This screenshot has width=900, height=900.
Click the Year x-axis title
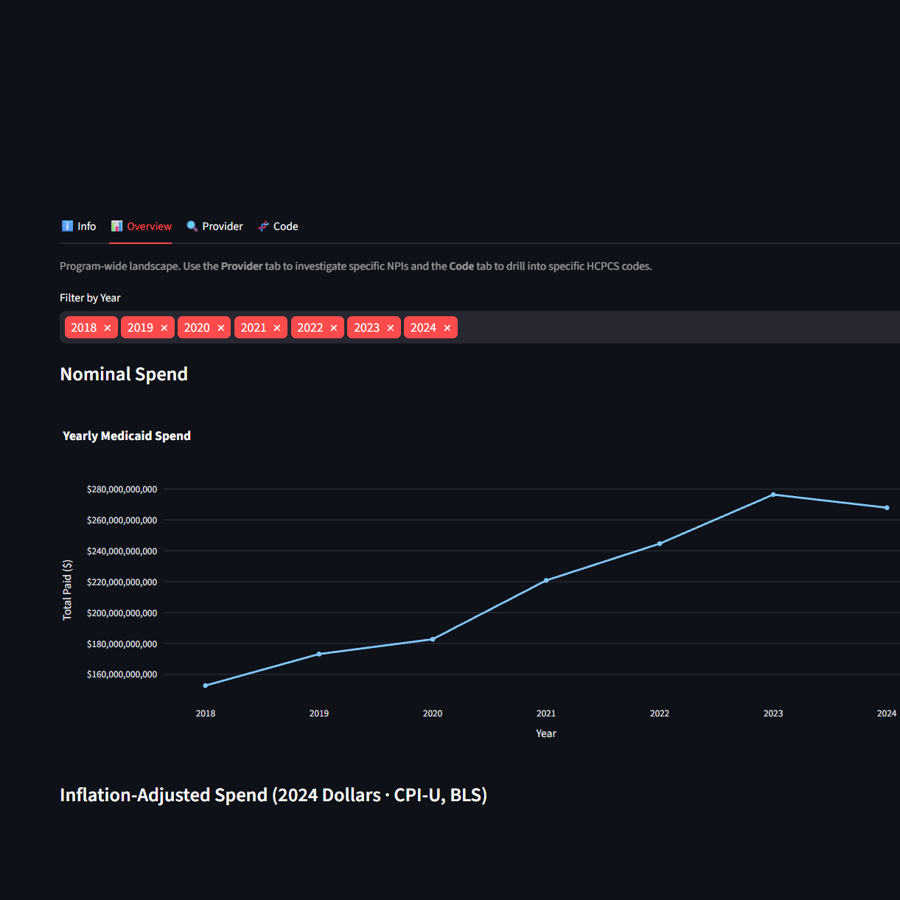[x=546, y=734]
